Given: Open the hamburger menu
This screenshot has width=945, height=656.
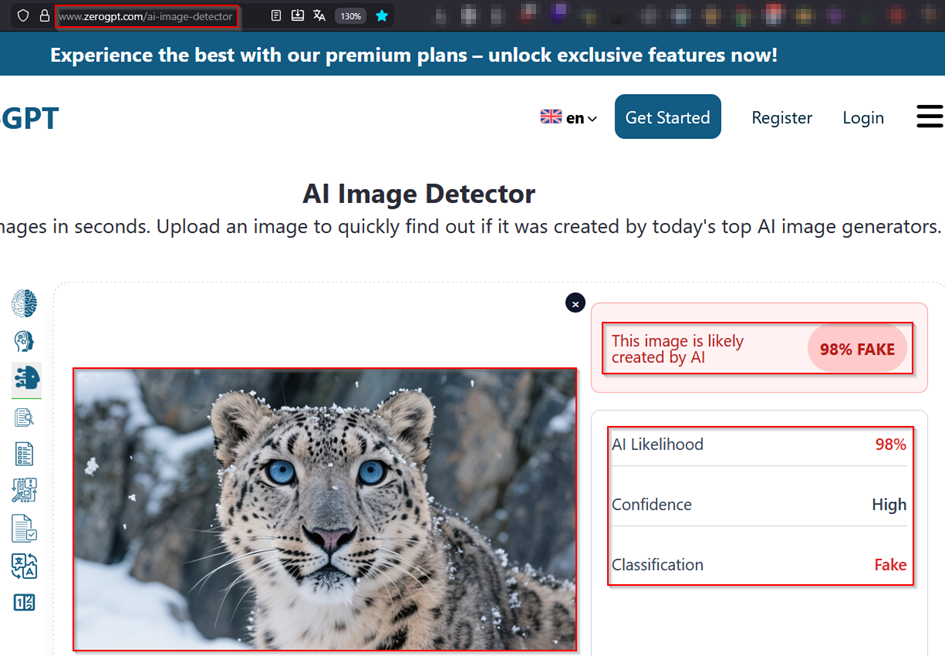Looking at the screenshot, I should pos(929,117).
